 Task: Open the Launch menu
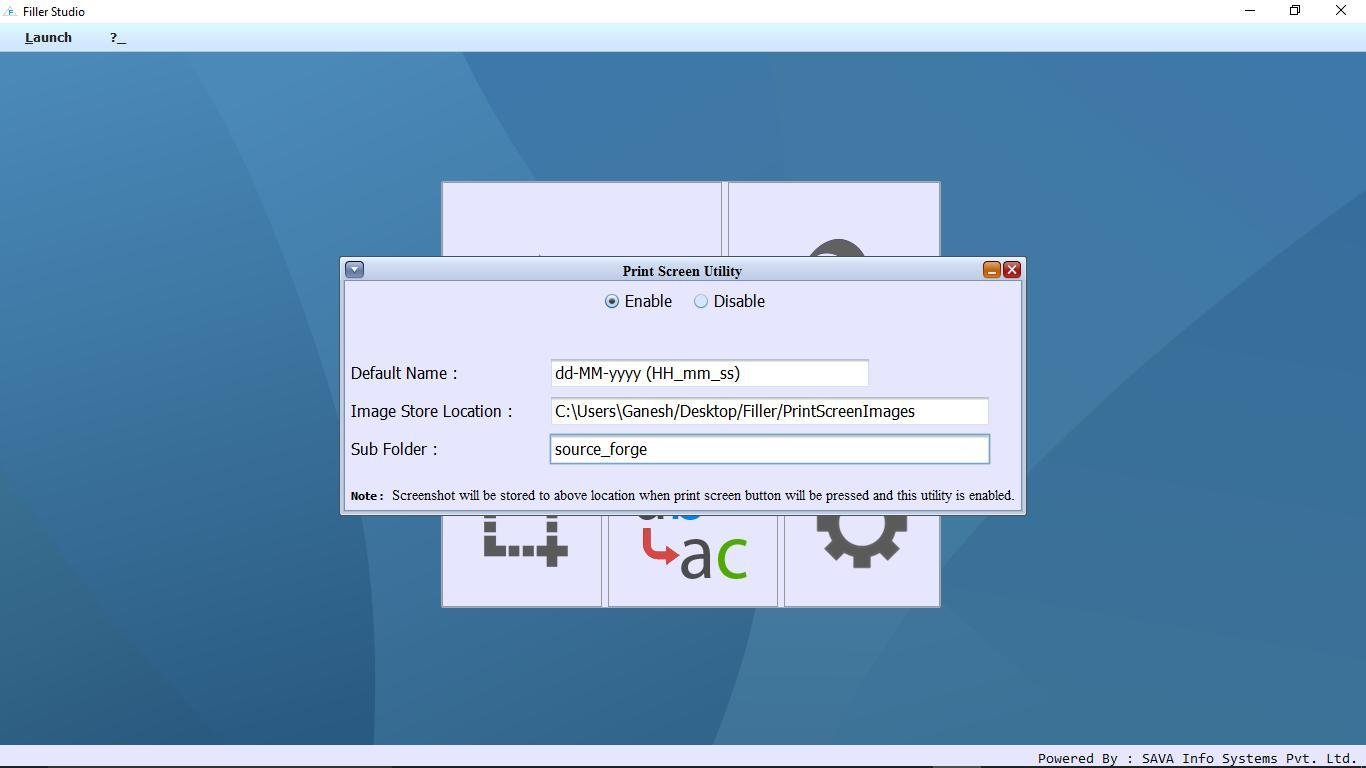point(47,37)
